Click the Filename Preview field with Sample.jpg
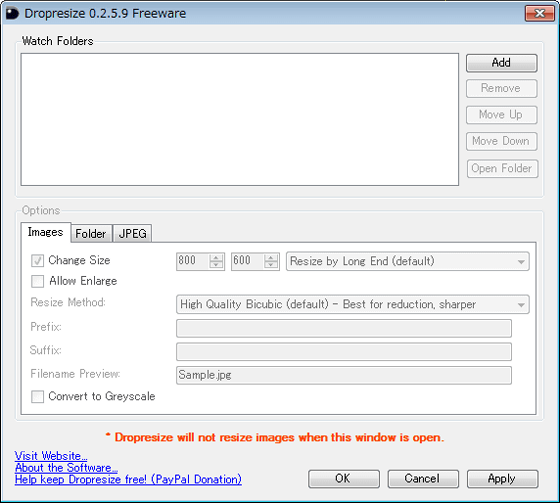The image size is (560, 503). 344,375
